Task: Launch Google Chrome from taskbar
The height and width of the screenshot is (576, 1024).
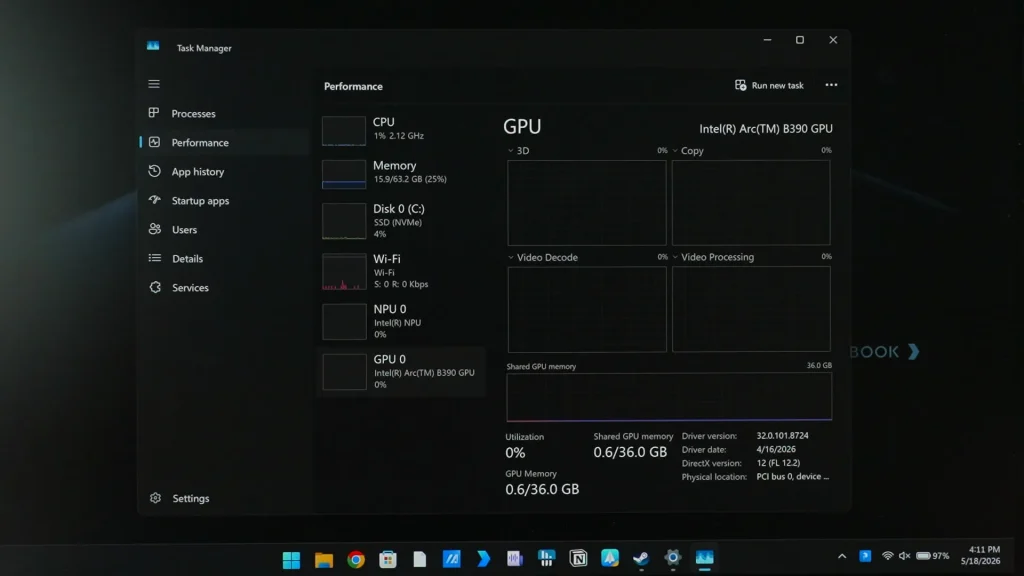Action: pos(356,559)
